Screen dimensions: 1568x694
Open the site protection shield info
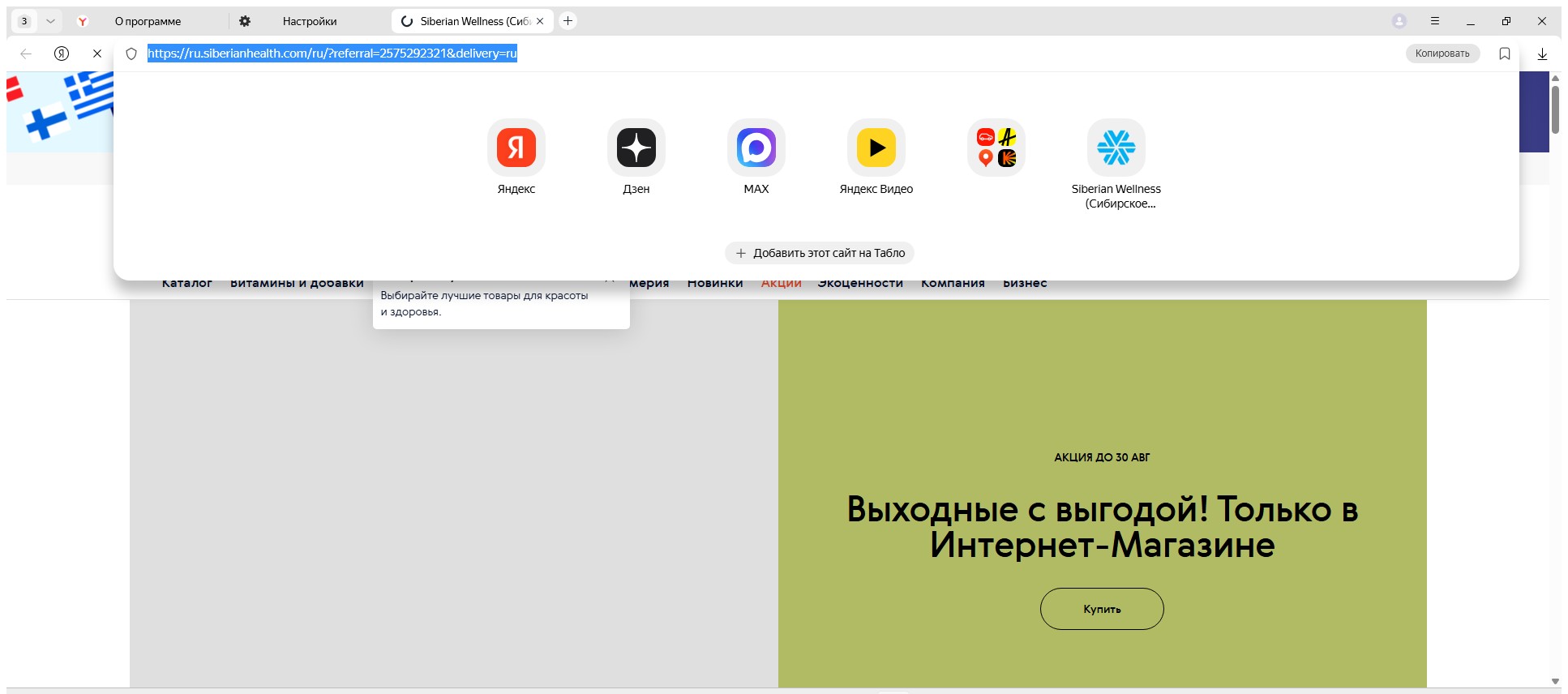click(x=131, y=54)
